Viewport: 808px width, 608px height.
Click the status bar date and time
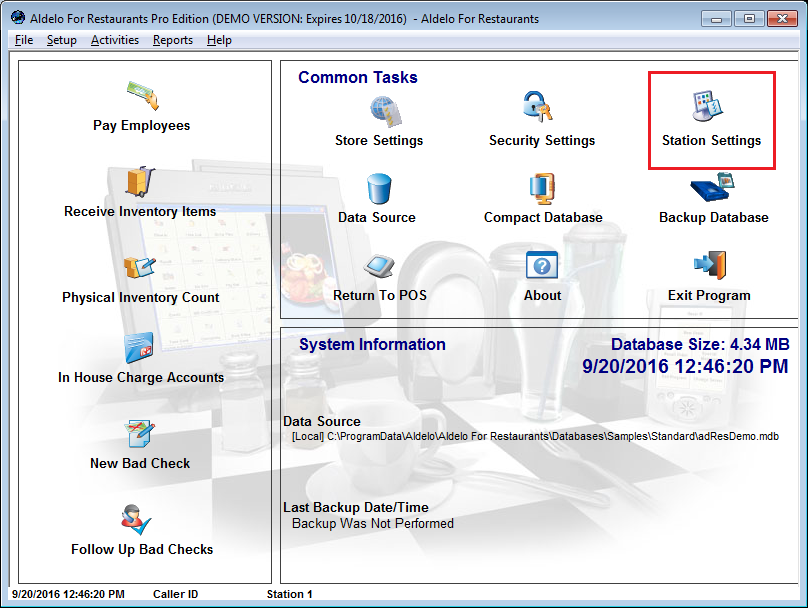tap(68, 594)
